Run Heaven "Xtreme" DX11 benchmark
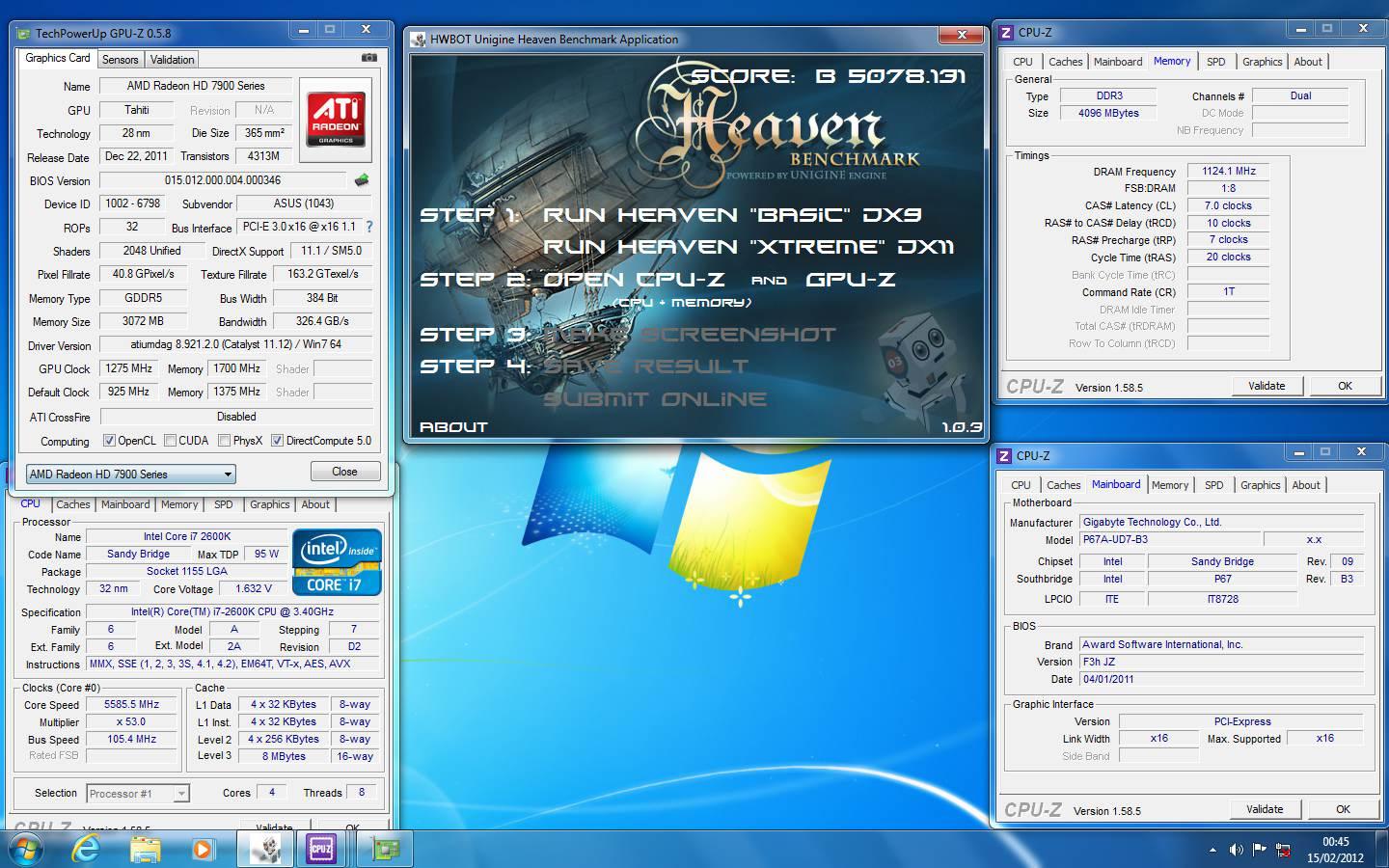This screenshot has height=868, width=1389. pyautogui.click(x=749, y=247)
